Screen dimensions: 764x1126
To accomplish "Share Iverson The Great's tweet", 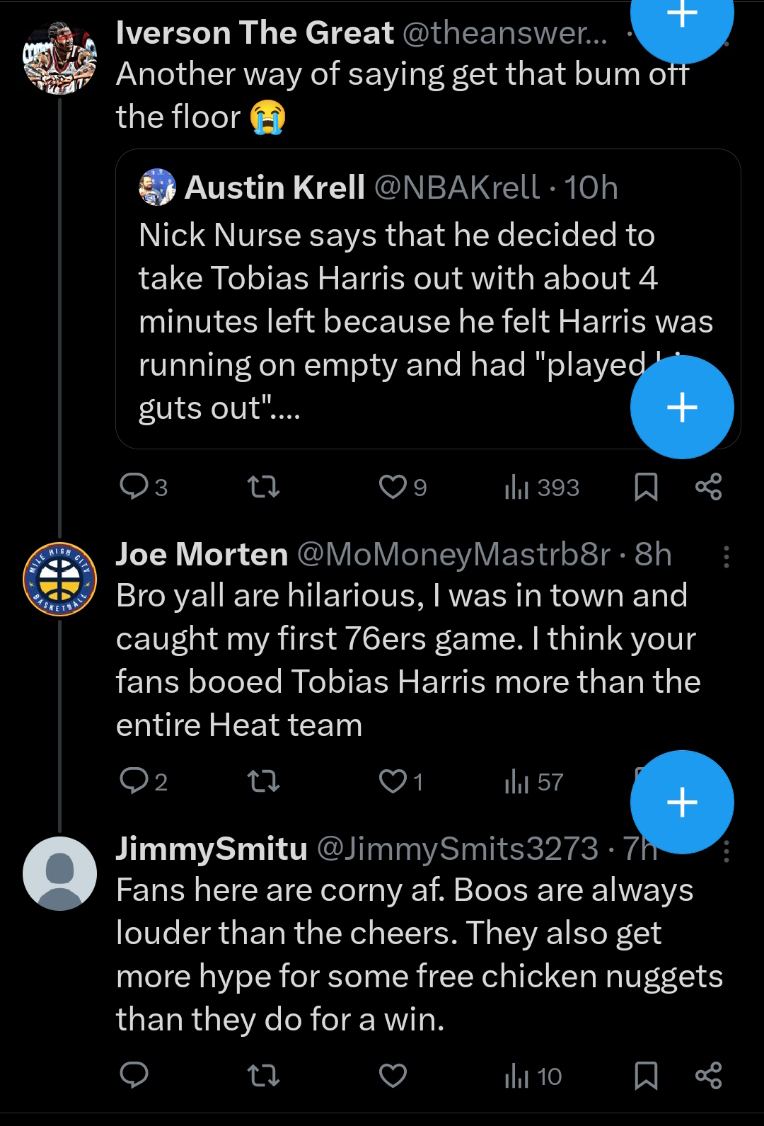I will pos(708,487).
